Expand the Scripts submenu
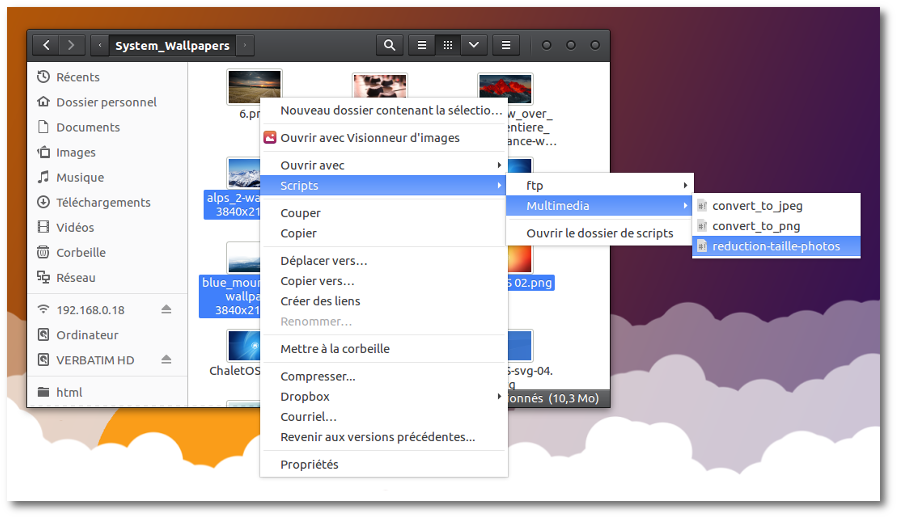The image size is (897, 518). (x=384, y=185)
